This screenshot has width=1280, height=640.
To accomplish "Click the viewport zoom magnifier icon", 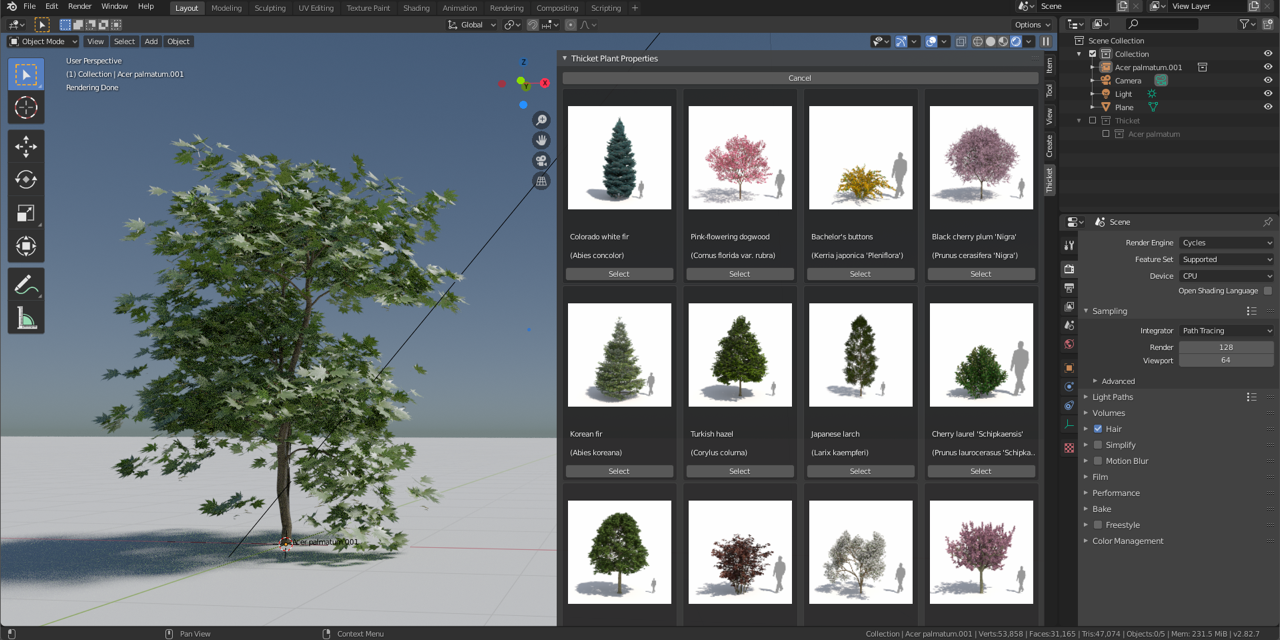I will (x=541, y=120).
